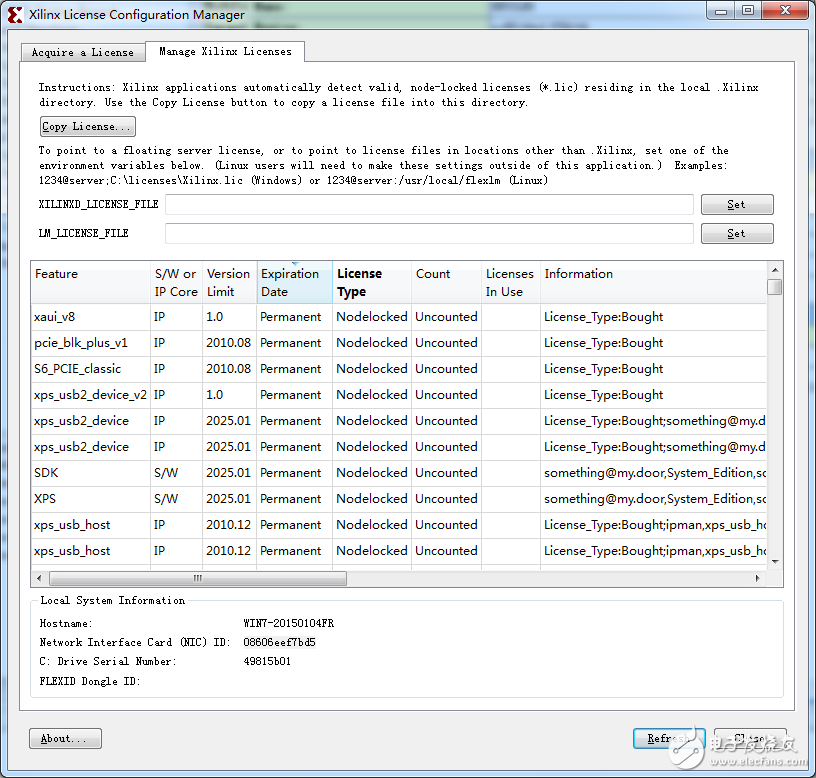816x778 pixels.
Task: Click the NIC ID value 08606eef7bd5
Action: 279,642
